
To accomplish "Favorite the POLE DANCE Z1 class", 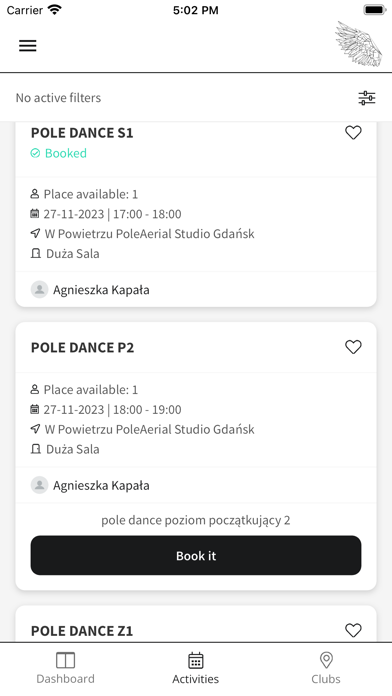I will tap(353, 630).
